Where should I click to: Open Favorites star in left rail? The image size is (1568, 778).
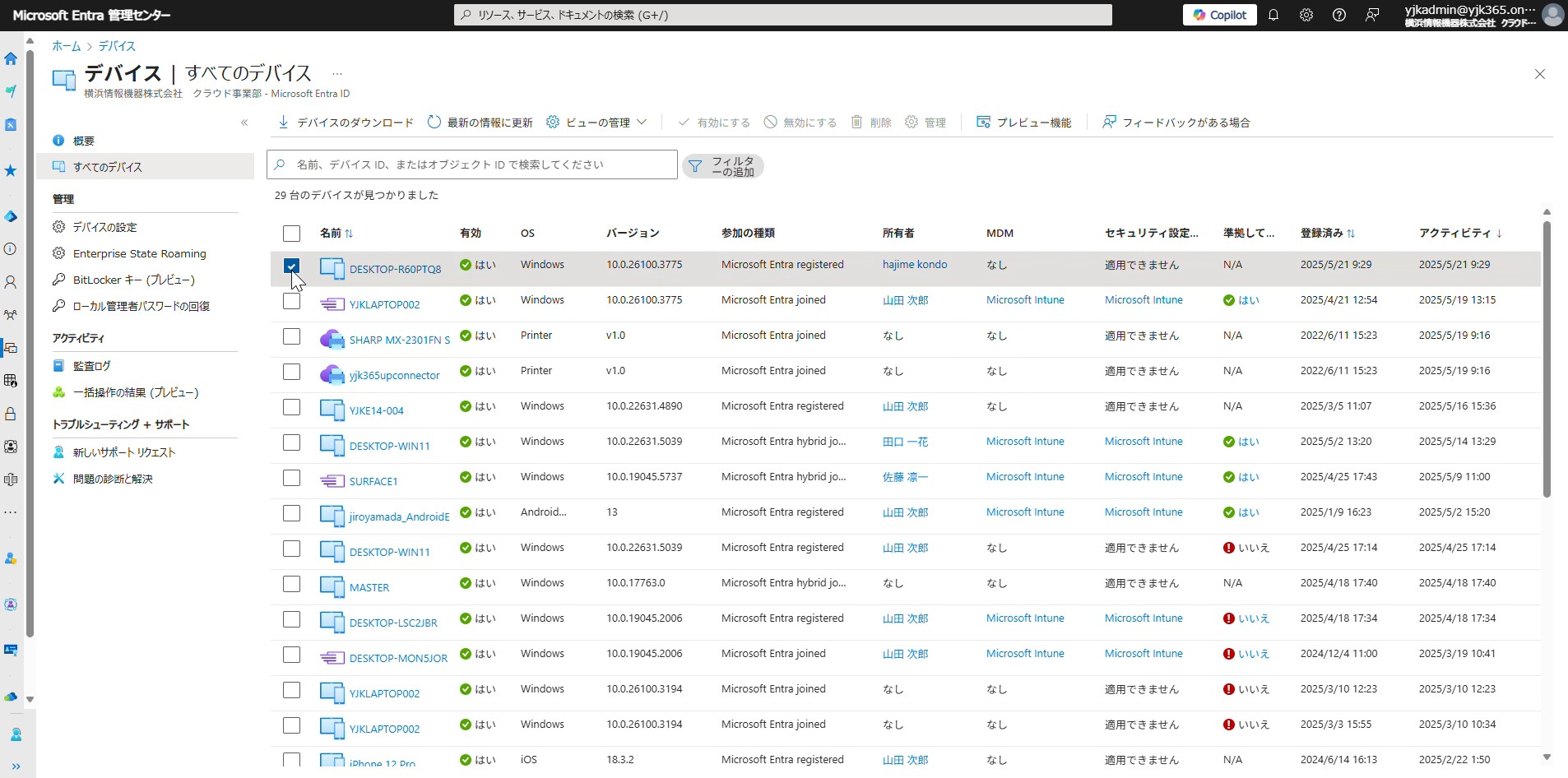coord(11,170)
